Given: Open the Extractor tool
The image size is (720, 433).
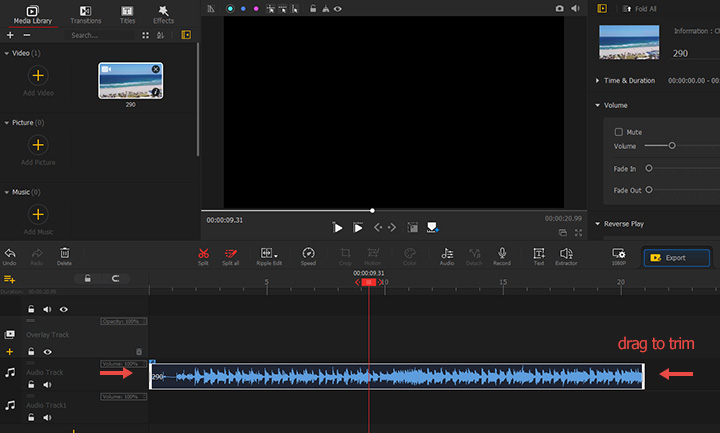Looking at the screenshot, I should (x=566, y=254).
